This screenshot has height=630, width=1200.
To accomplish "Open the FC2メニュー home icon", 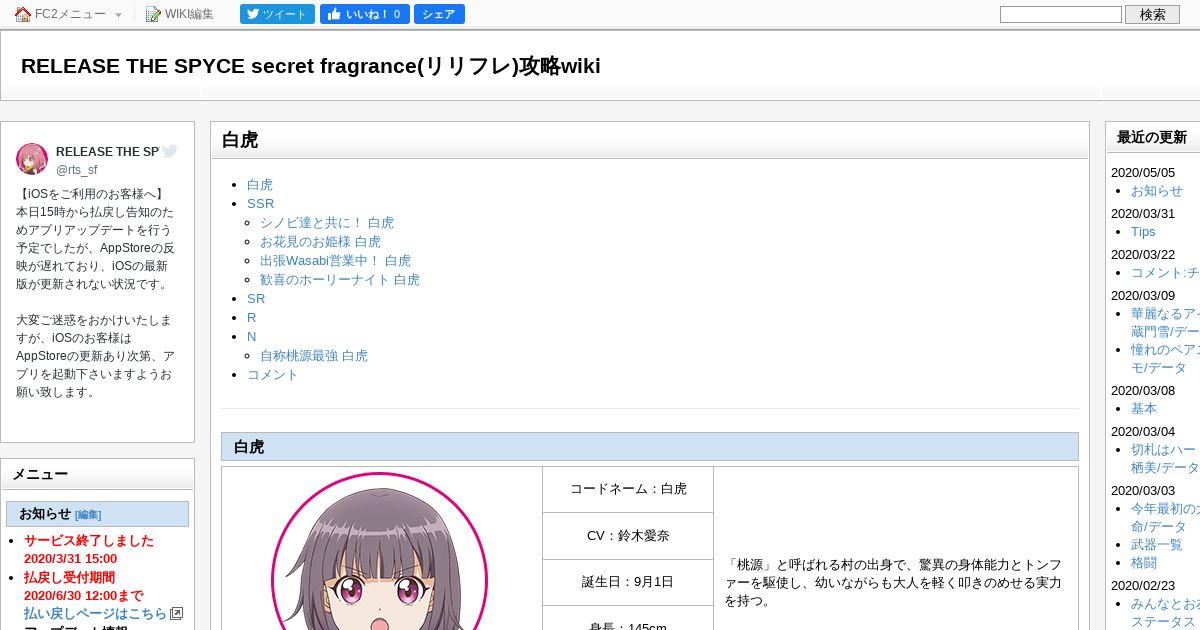I will click(x=23, y=14).
